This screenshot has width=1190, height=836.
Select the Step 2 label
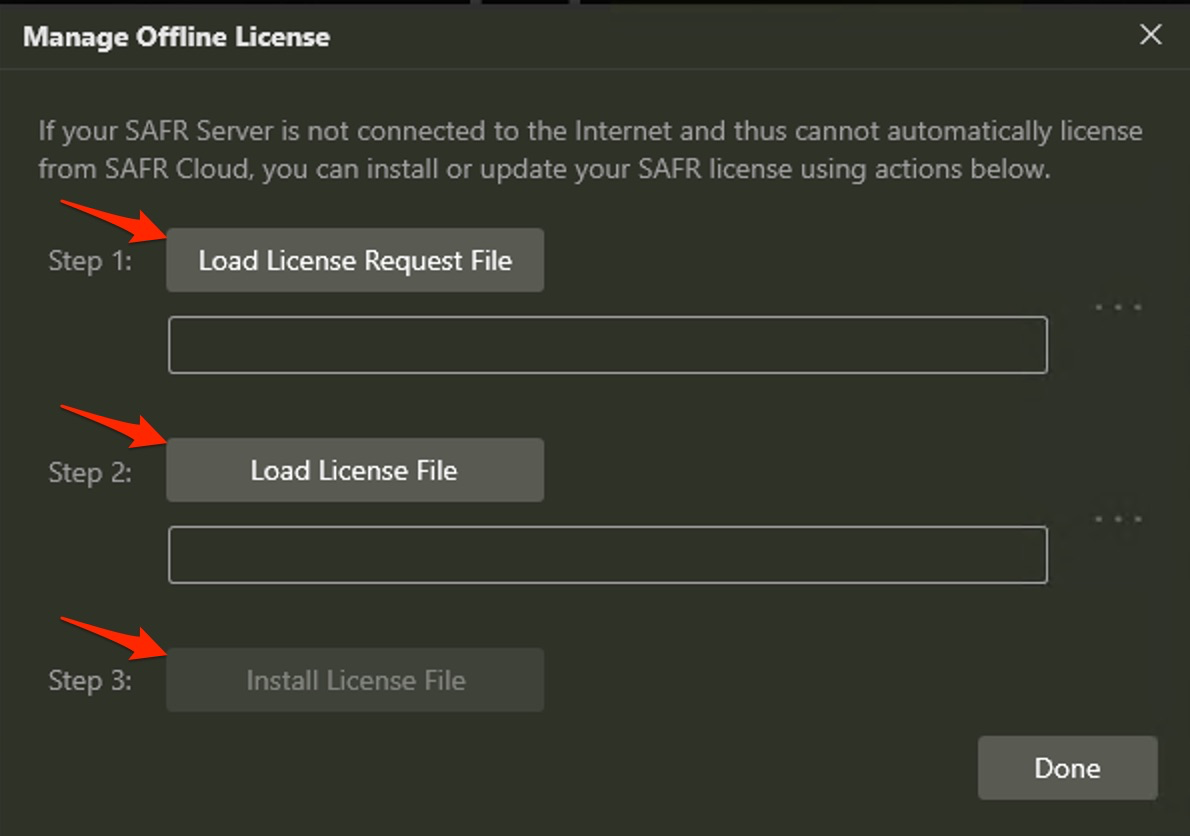(90, 472)
